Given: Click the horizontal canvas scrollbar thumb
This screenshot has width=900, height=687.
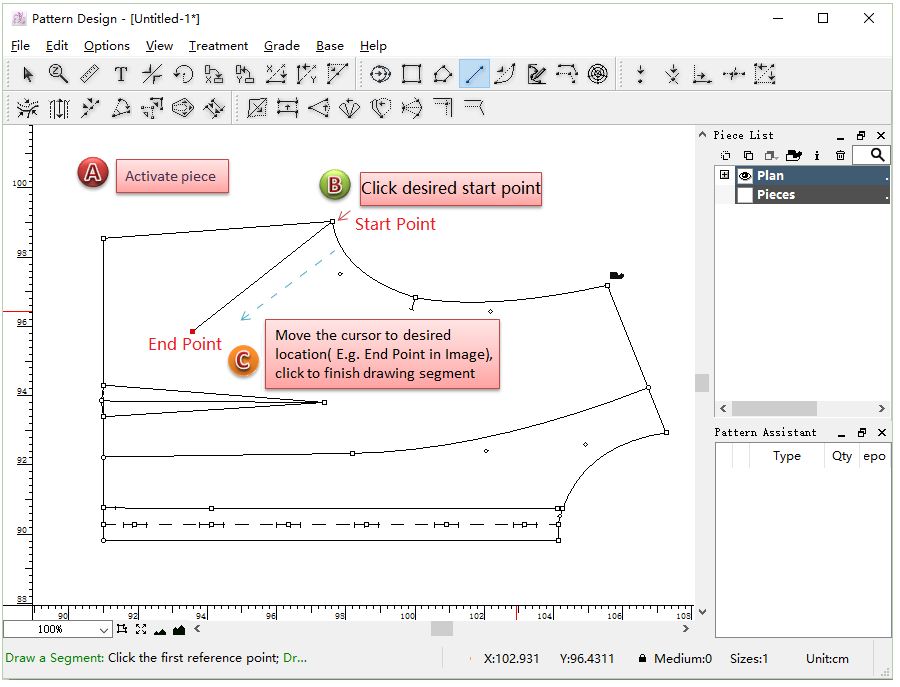Looking at the screenshot, I should (x=441, y=629).
